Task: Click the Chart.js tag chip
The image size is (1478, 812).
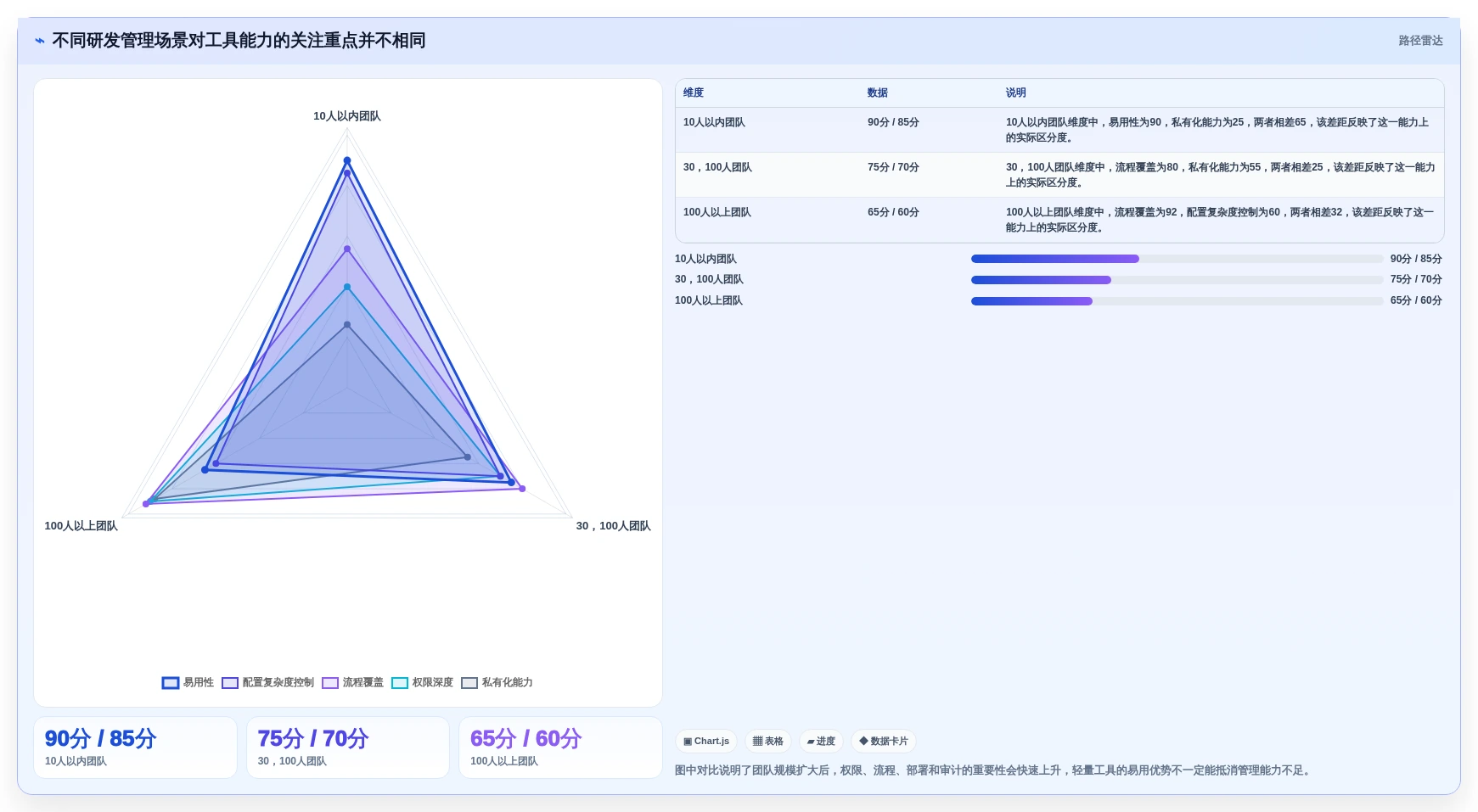Action: click(706, 741)
